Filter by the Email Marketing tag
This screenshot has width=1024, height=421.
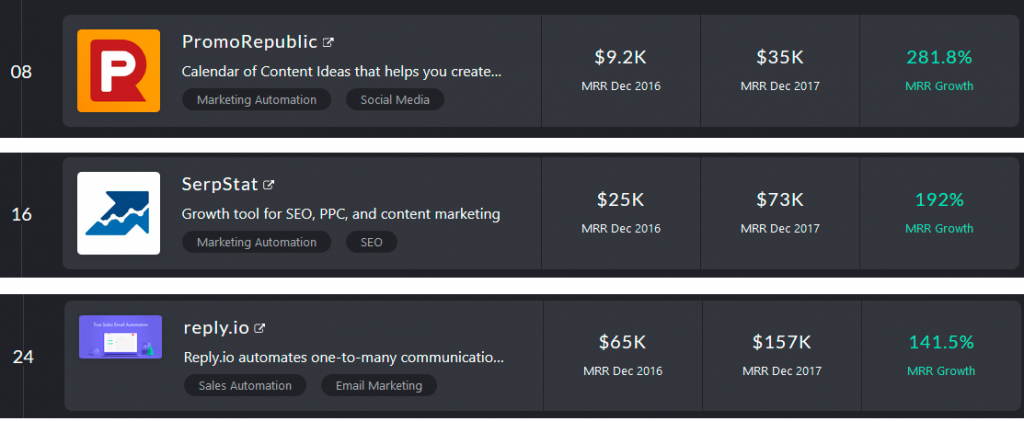click(x=379, y=385)
